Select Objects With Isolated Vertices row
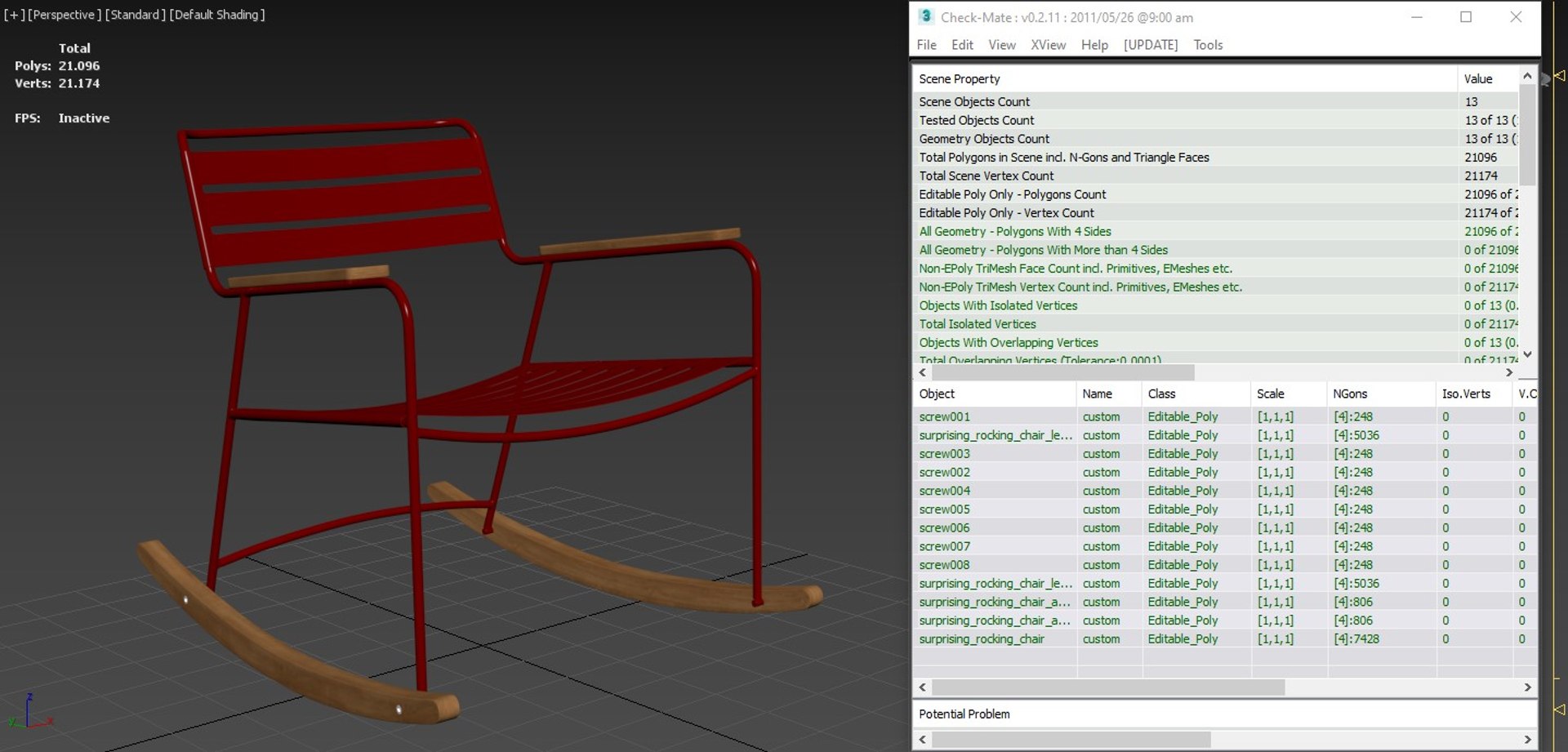This screenshot has width=1568, height=752. (1215, 305)
